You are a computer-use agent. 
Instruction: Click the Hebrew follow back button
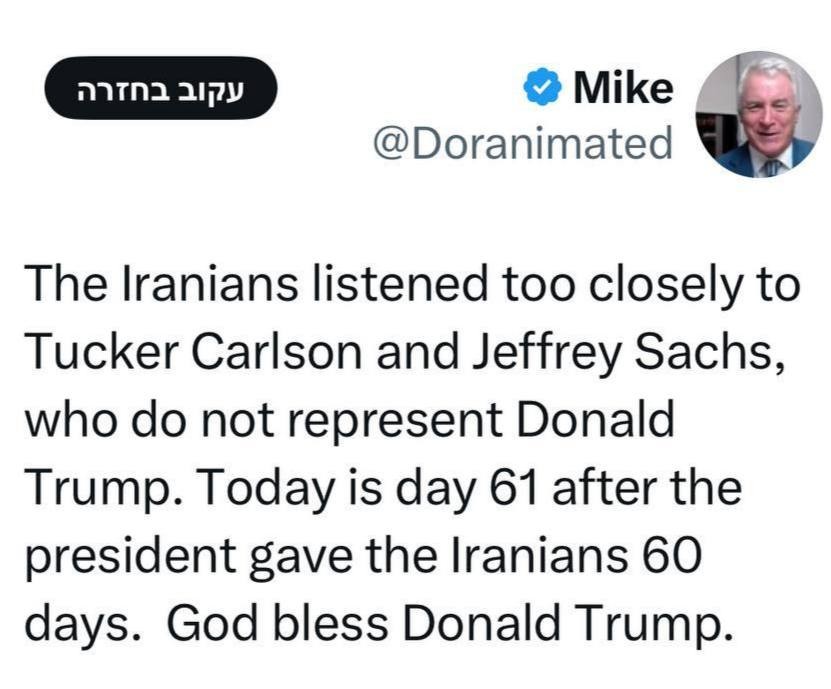click(x=161, y=88)
